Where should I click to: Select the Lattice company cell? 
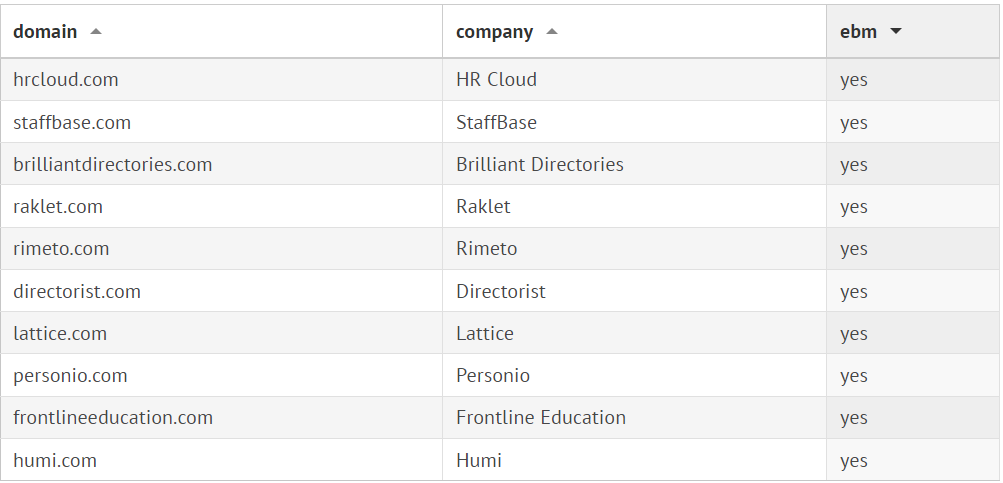tap(485, 334)
